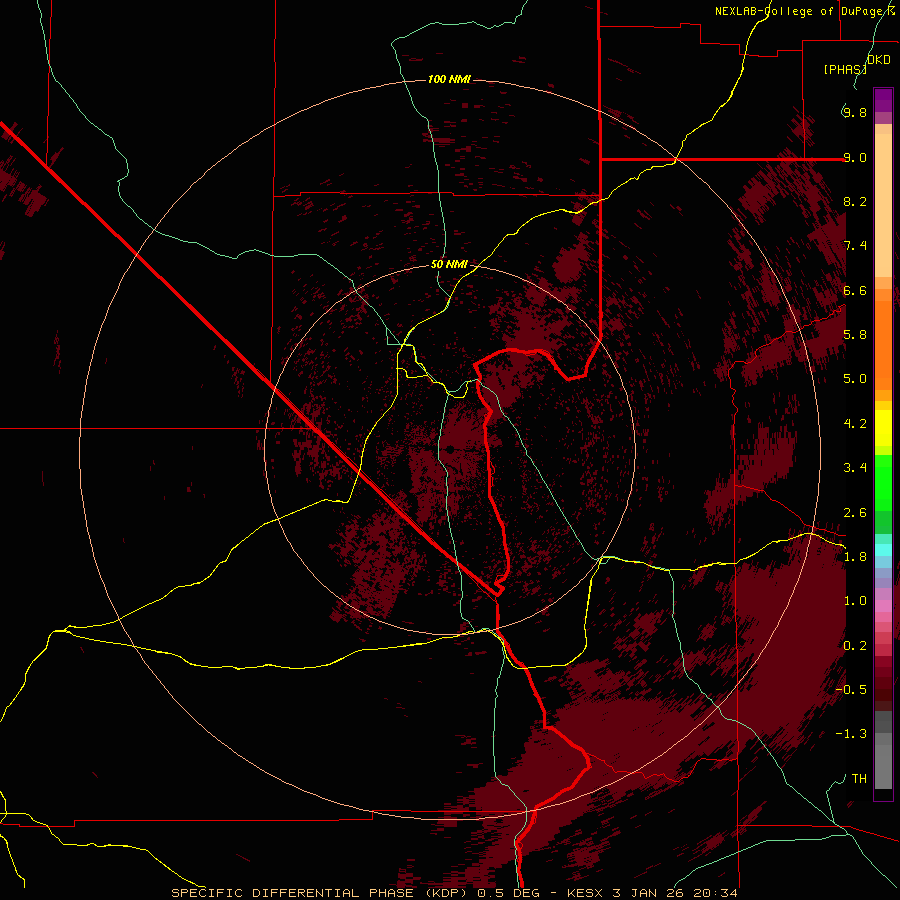This screenshot has width=900, height=900.
Task: Click the 5.0 scale label
Action: click(854, 379)
